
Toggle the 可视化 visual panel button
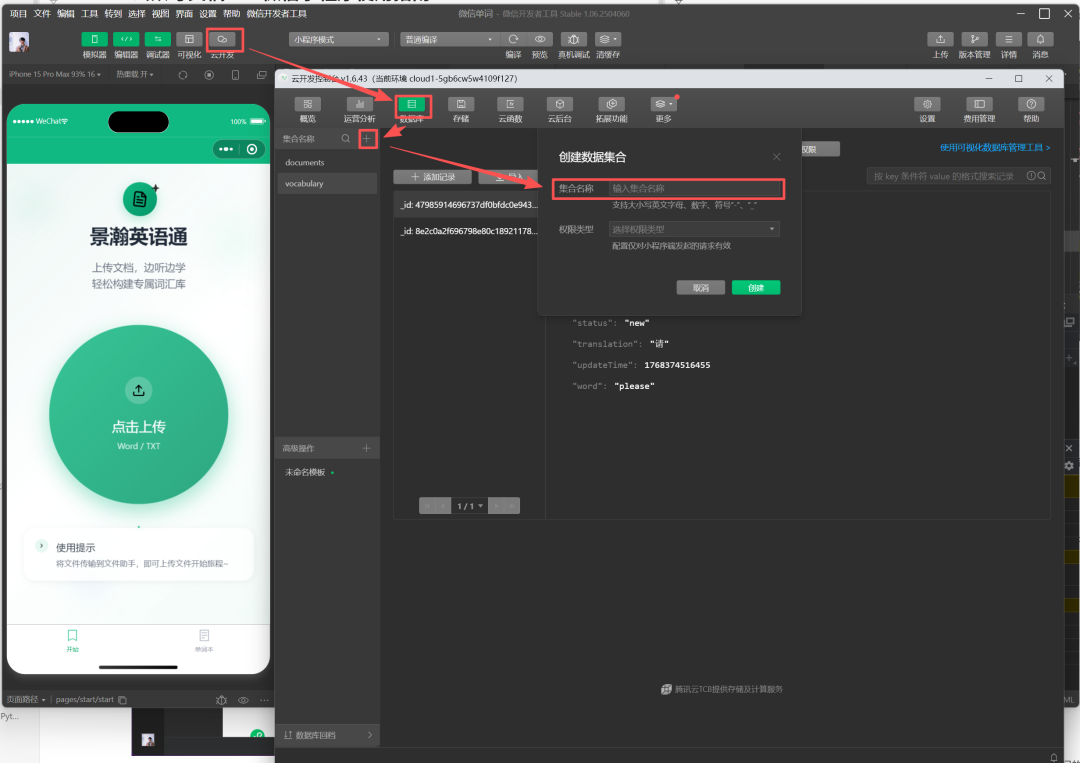pyautogui.click(x=189, y=40)
